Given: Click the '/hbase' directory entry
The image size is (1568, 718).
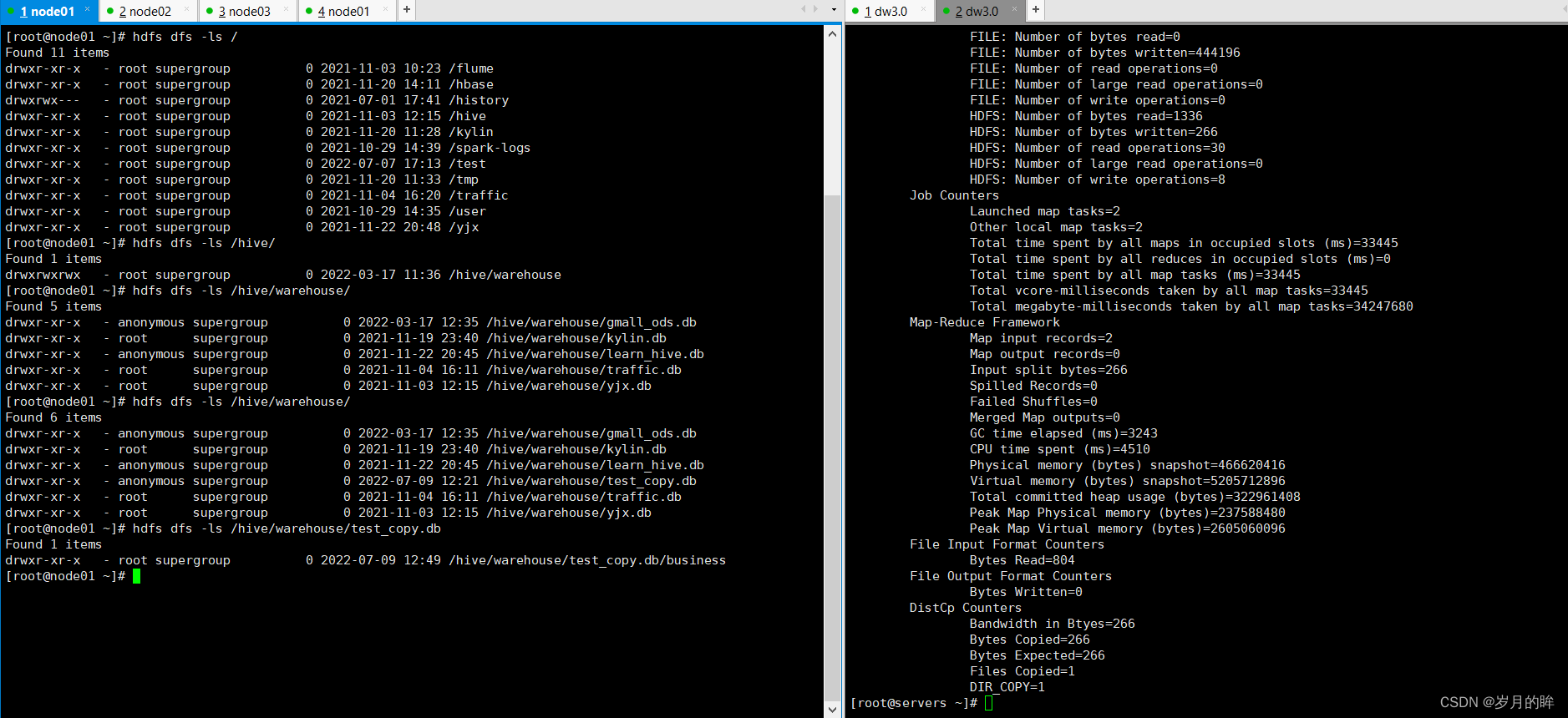Looking at the screenshot, I should coord(471,84).
